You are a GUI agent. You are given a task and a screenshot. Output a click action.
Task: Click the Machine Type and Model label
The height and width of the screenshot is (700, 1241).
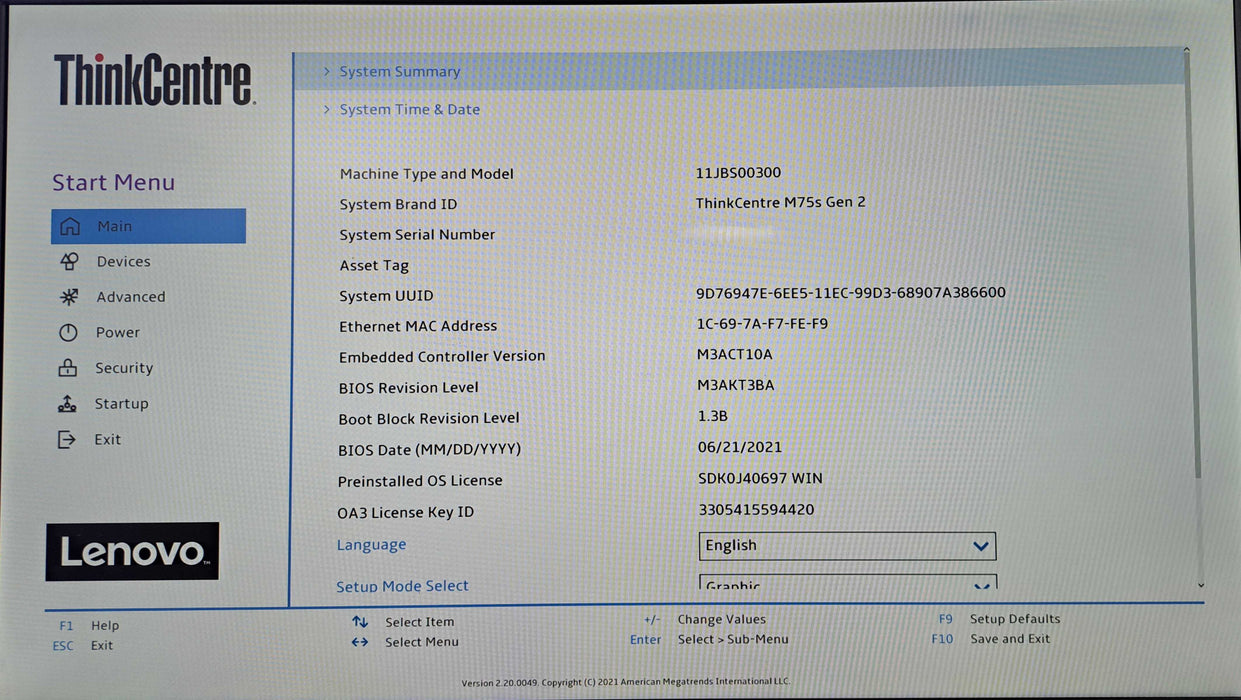click(427, 174)
